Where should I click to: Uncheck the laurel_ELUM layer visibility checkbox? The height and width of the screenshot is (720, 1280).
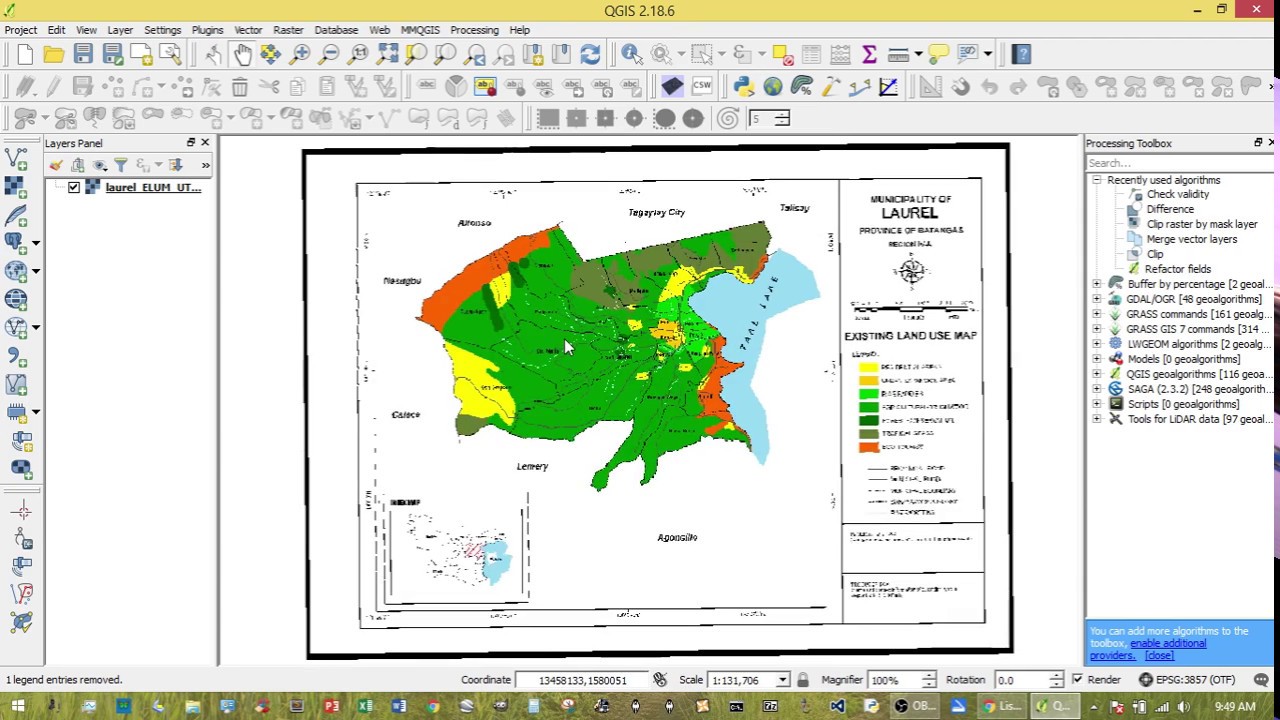click(x=74, y=187)
